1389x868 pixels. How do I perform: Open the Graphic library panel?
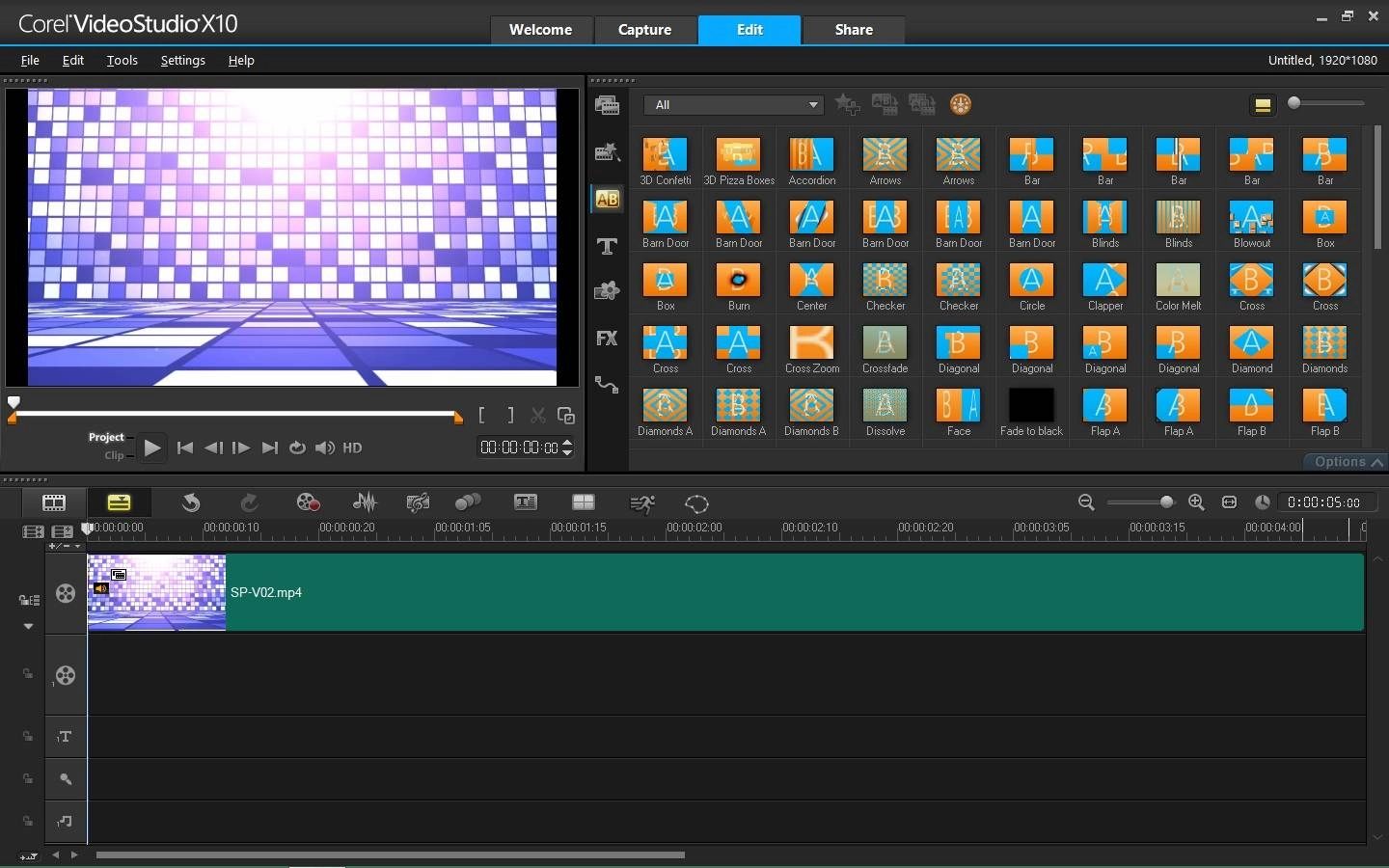(607, 291)
